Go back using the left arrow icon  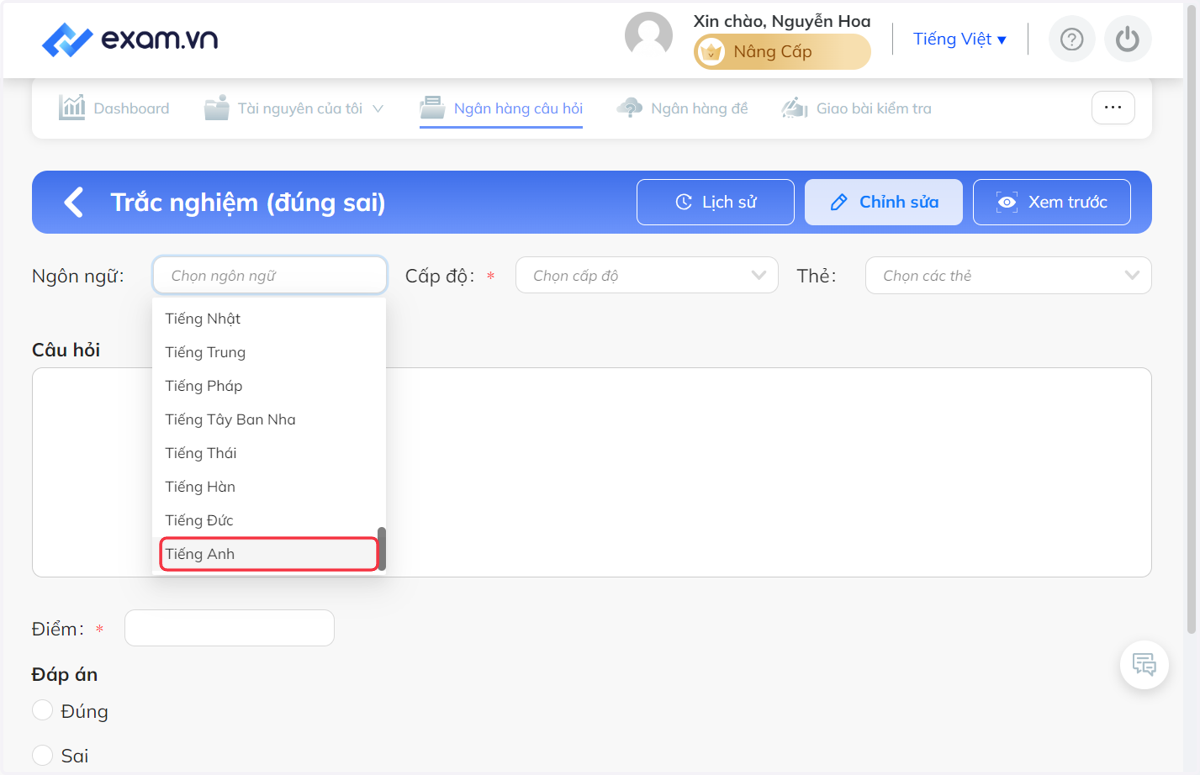pyautogui.click(x=73, y=202)
